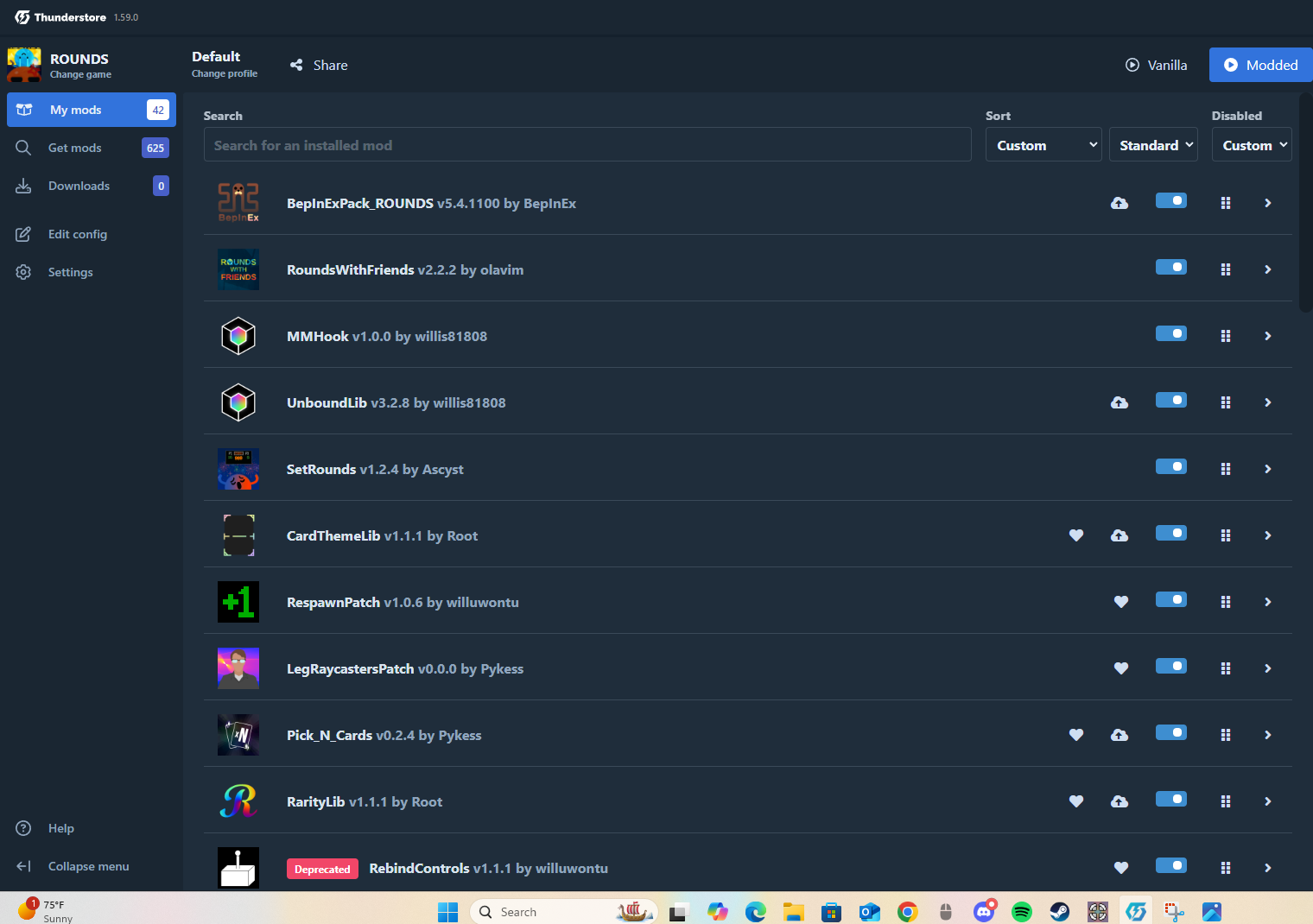Launch the game in Vanilla mode
The image size is (1313, 924).
coord(1156,65)
